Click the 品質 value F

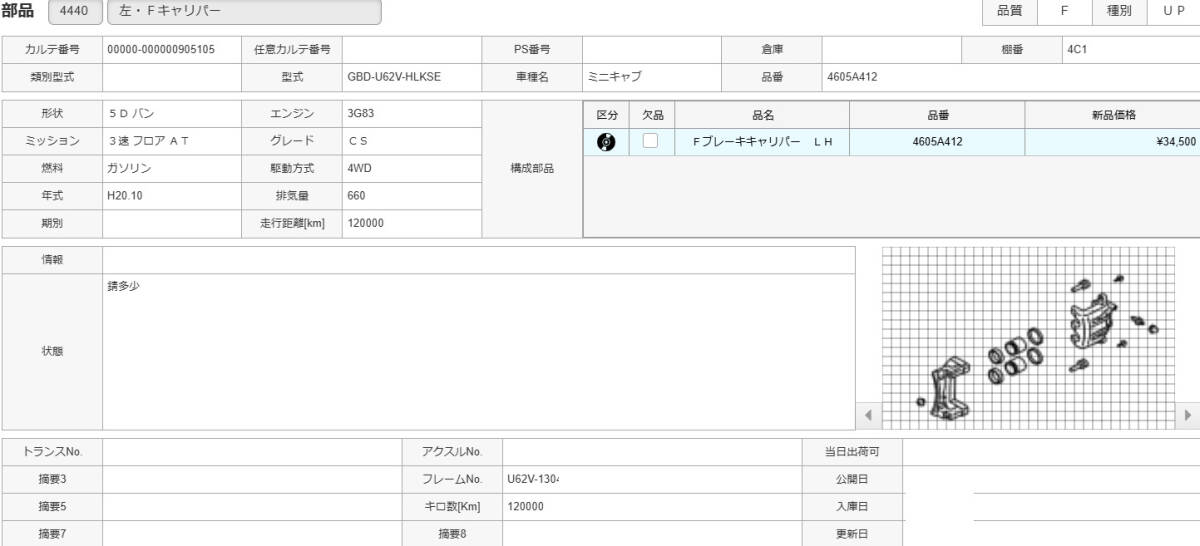[1064, 11]
